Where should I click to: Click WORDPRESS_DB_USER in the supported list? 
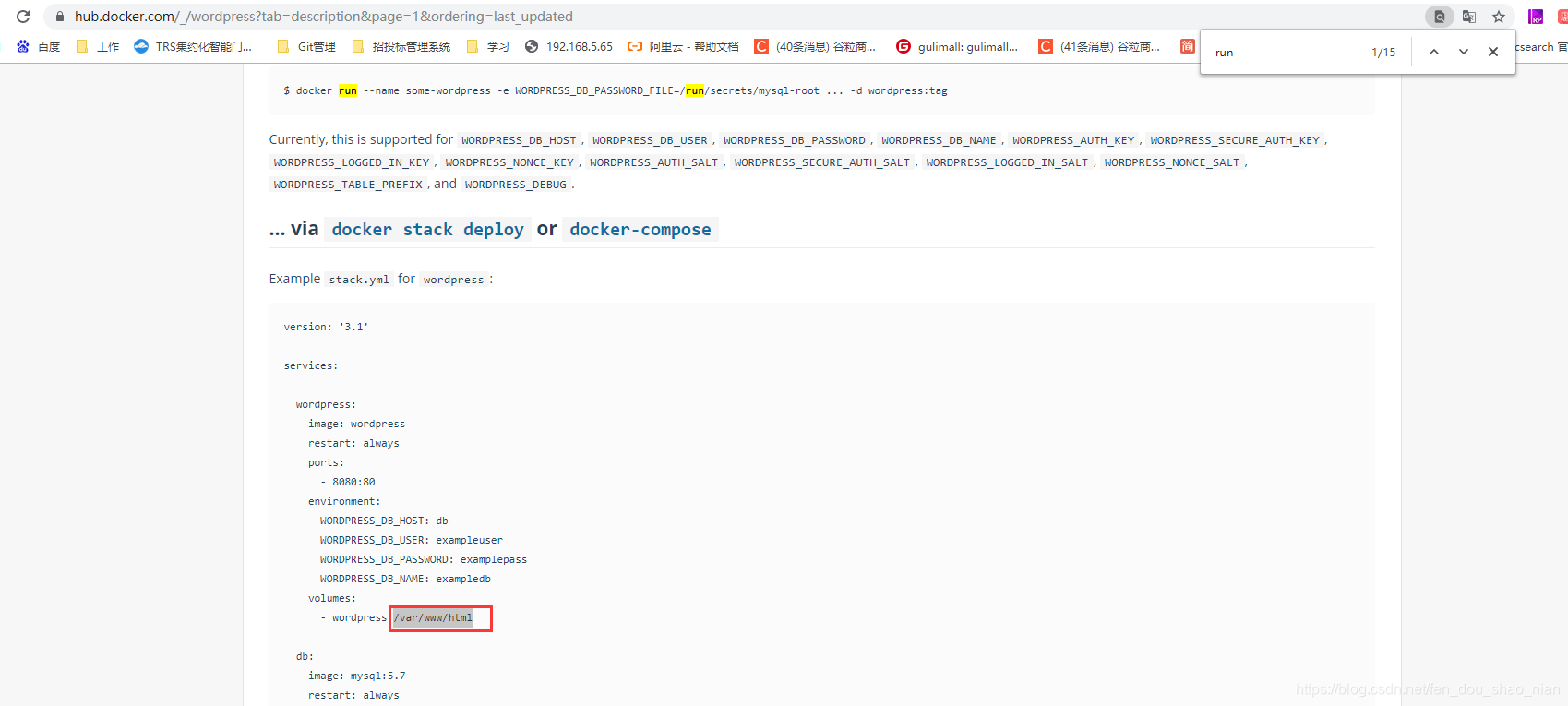[650, 140]
